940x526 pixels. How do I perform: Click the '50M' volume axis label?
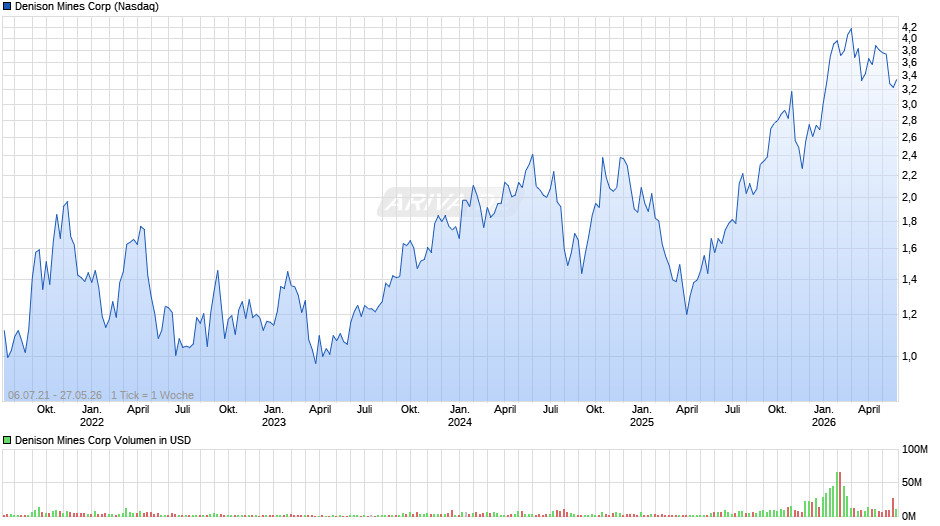[x=912, y=483]
